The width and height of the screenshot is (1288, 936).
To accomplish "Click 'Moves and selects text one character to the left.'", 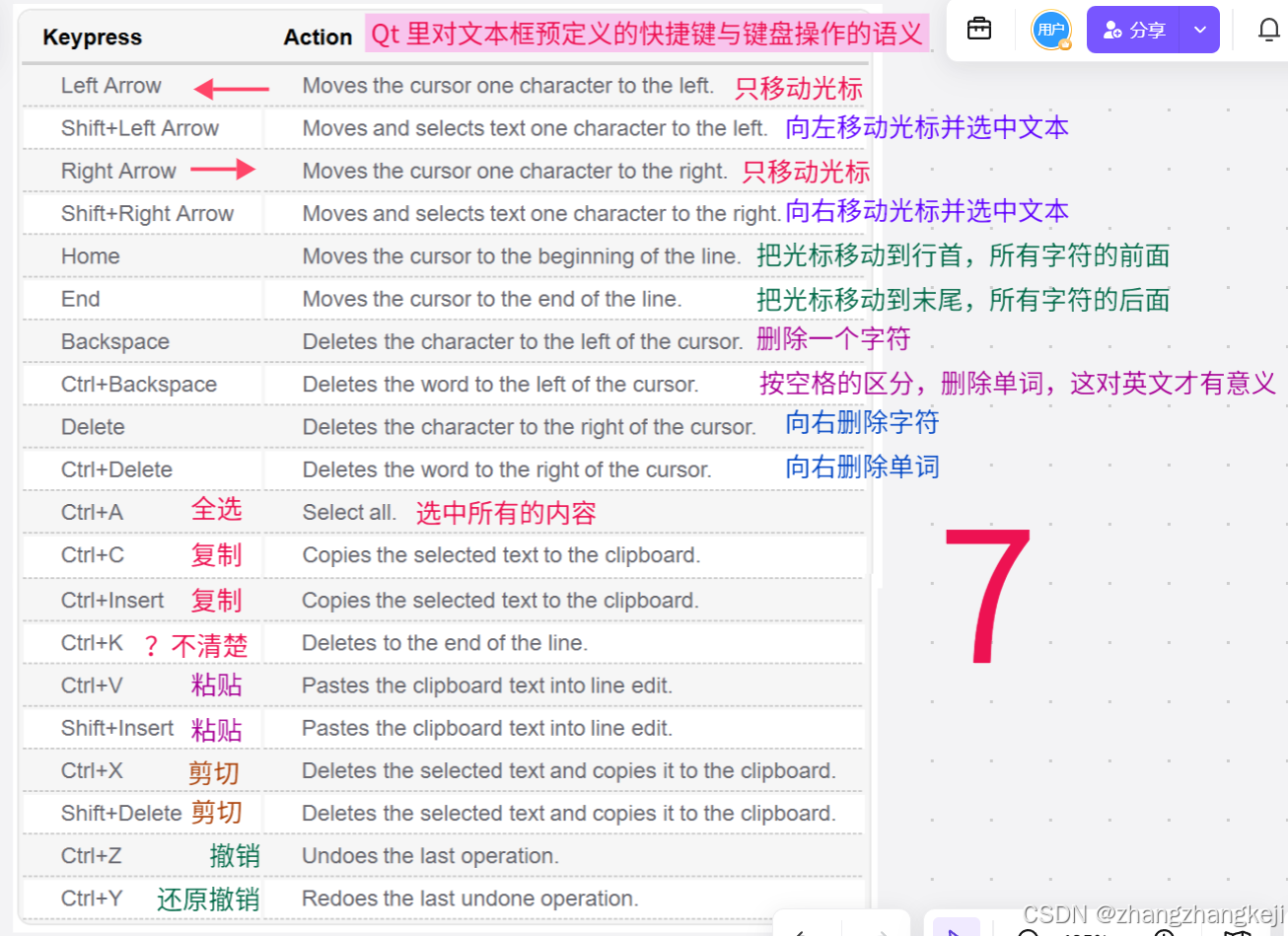I will 535,128.
